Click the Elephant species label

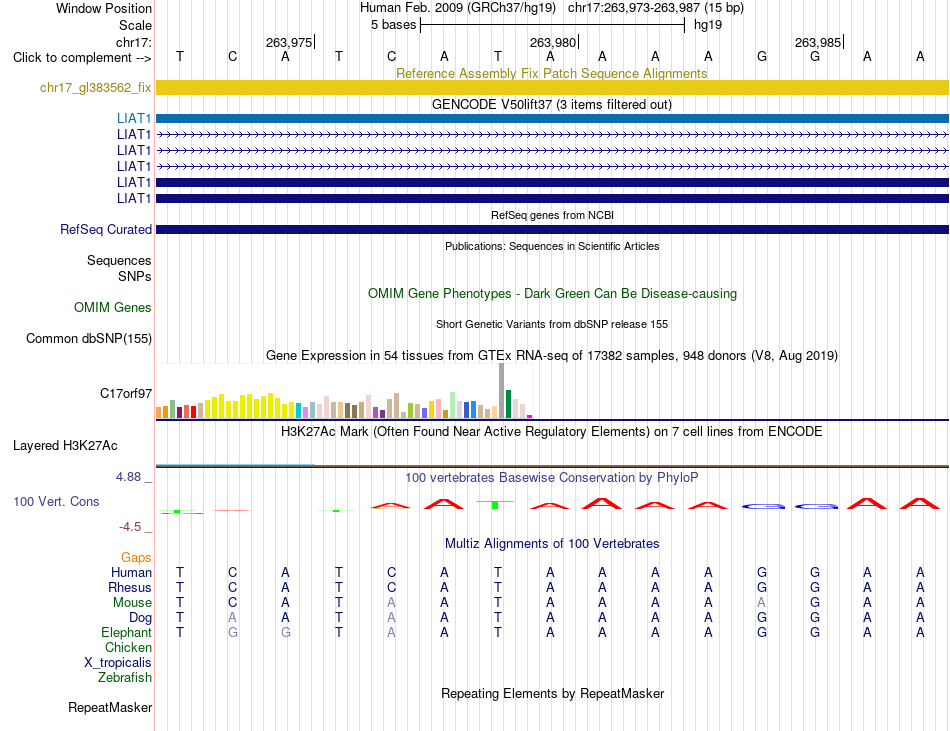(x=126, y=632)
